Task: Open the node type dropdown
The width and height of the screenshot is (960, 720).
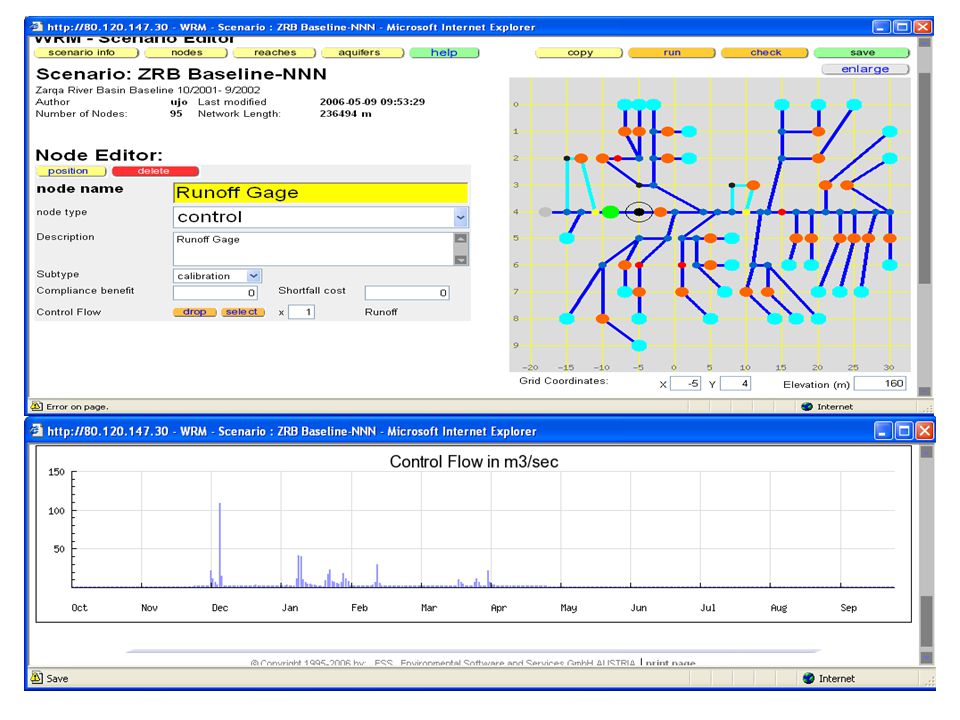Action: [x=460, y=217]
